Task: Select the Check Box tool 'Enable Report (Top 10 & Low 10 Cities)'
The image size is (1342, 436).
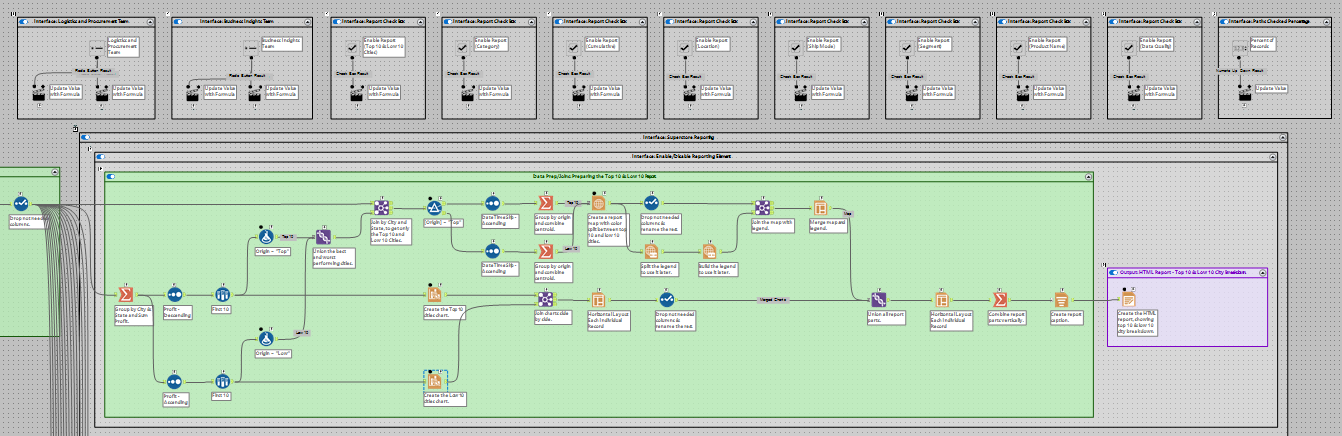Action: [353, 47]
